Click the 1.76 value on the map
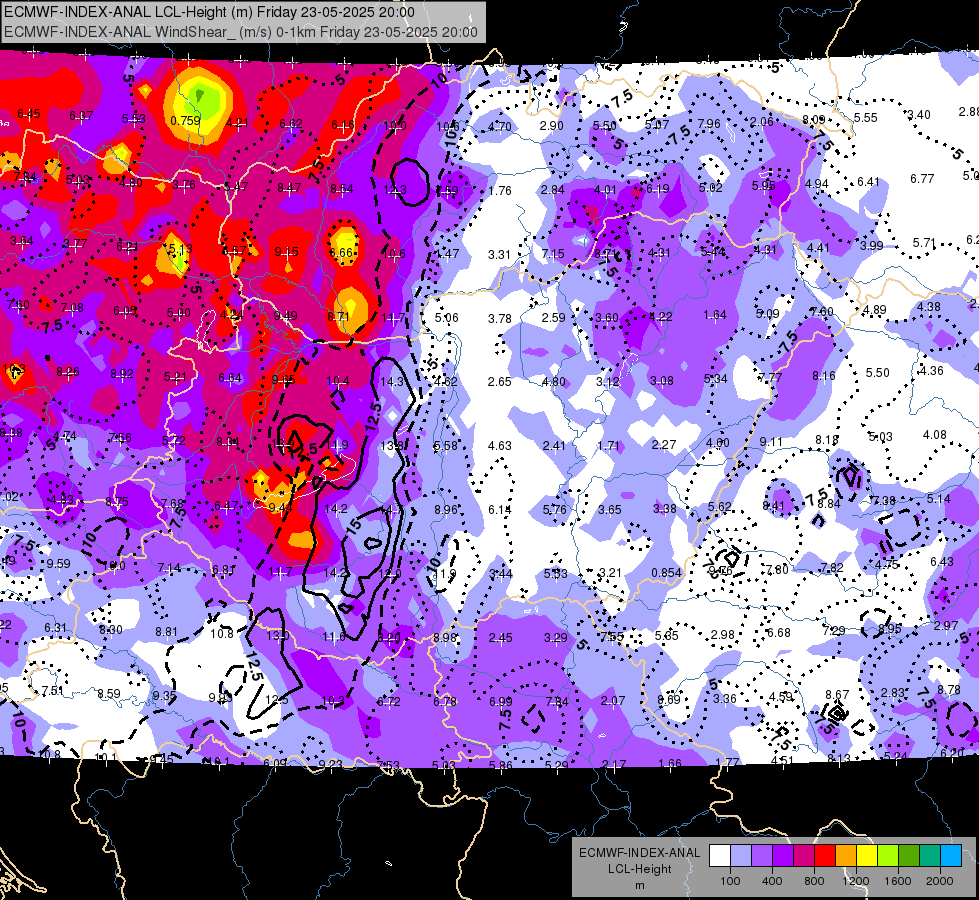Screen dimensions: 979x900 click(499, 190)
